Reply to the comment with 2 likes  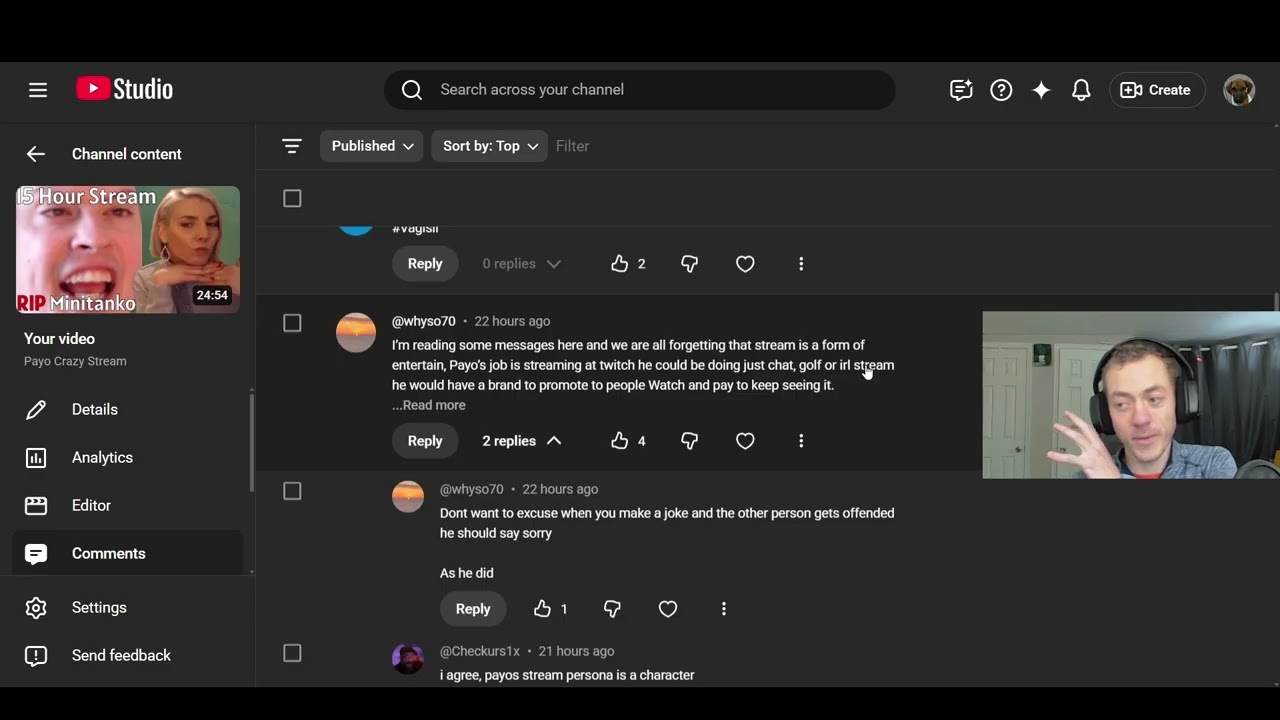tap(425, 264)
